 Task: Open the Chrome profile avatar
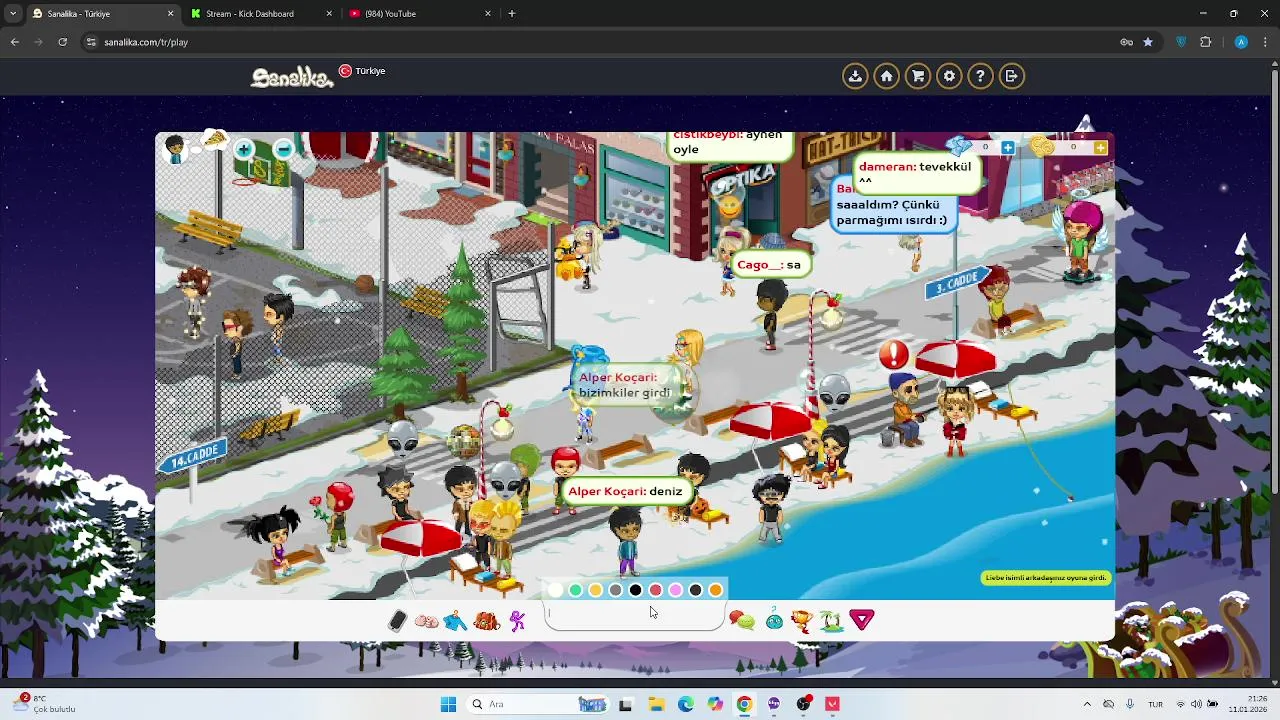[x=1241, y=42]
